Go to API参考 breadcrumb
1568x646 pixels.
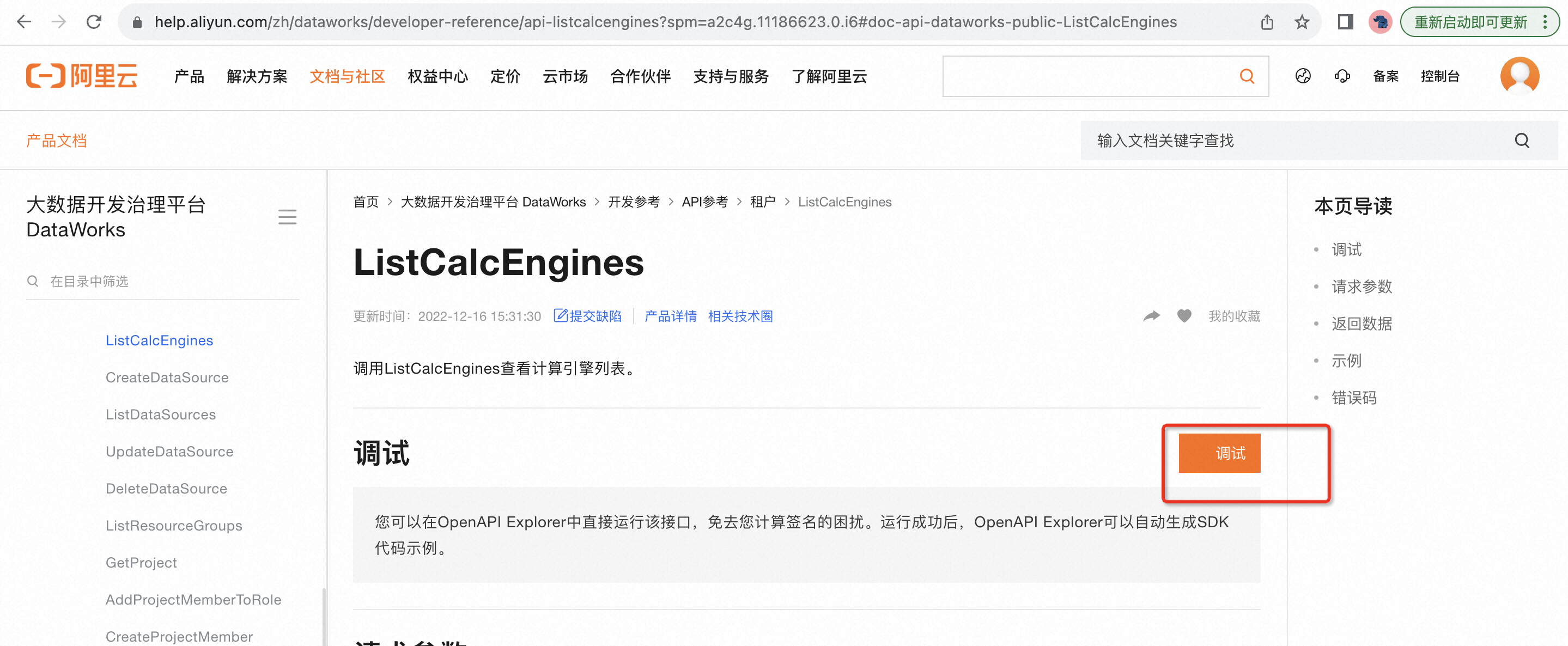705,202
